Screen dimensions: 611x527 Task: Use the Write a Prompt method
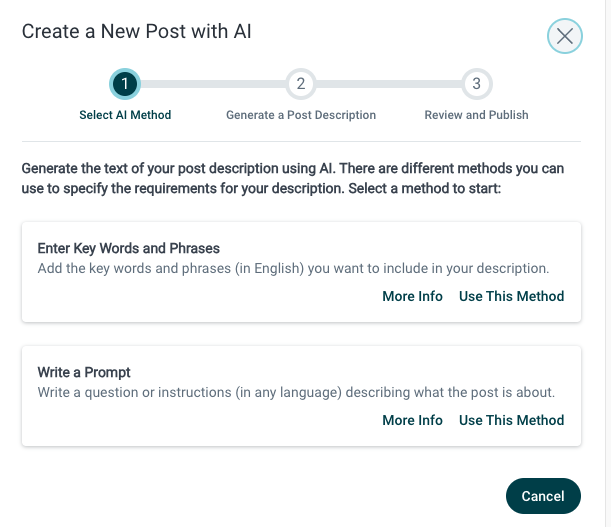coord(511,420)
